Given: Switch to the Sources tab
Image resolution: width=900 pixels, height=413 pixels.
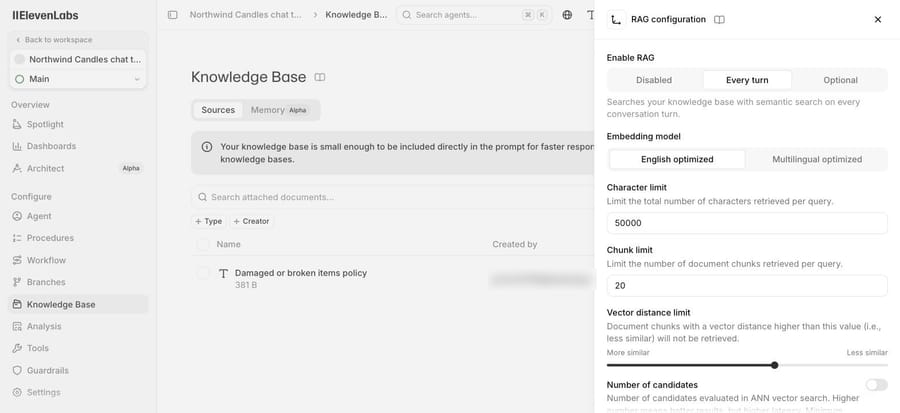Looking at the screenshot, I should click(x=218, y=110).
